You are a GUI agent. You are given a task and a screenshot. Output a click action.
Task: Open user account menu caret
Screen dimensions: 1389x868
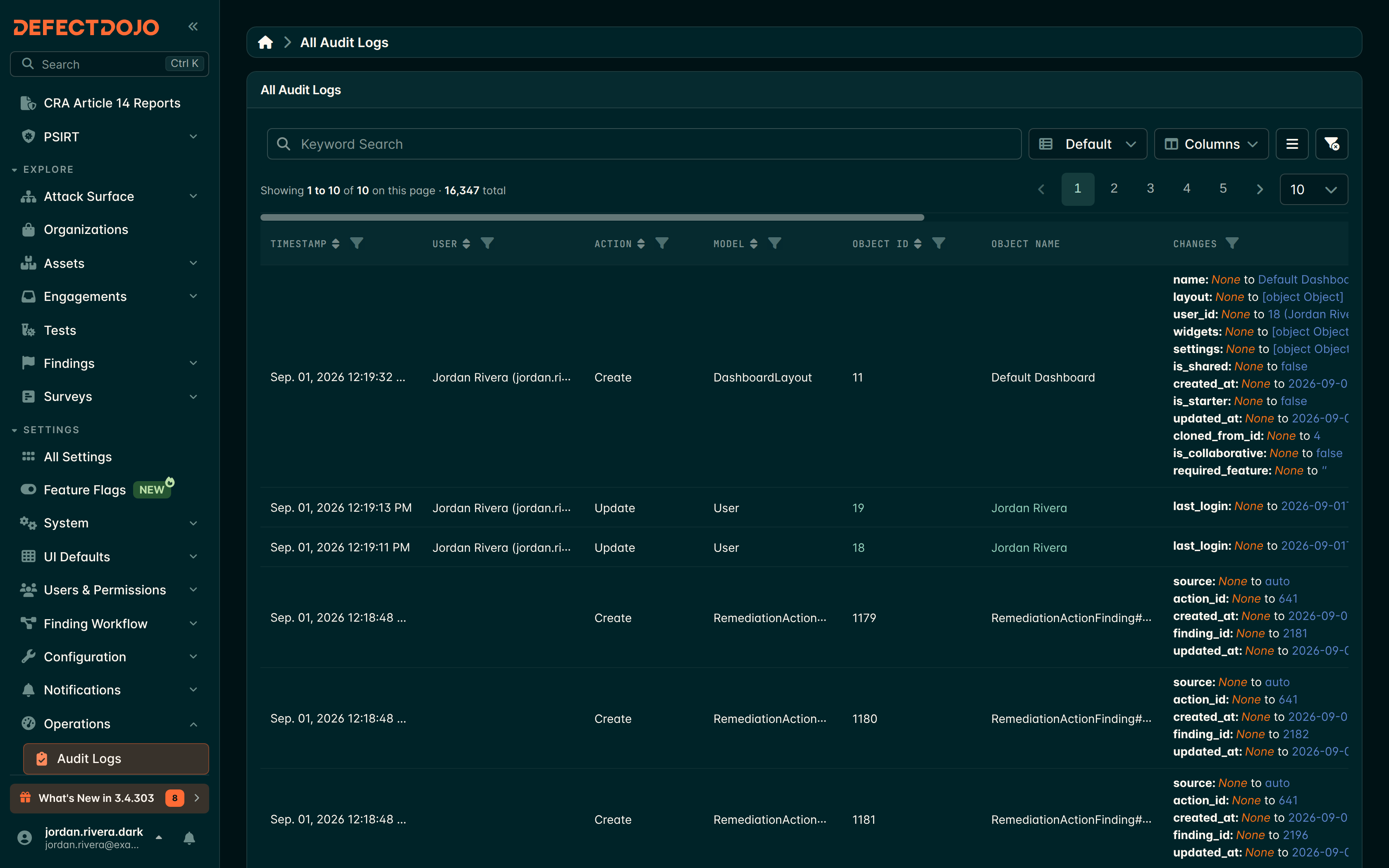[159, 837]
